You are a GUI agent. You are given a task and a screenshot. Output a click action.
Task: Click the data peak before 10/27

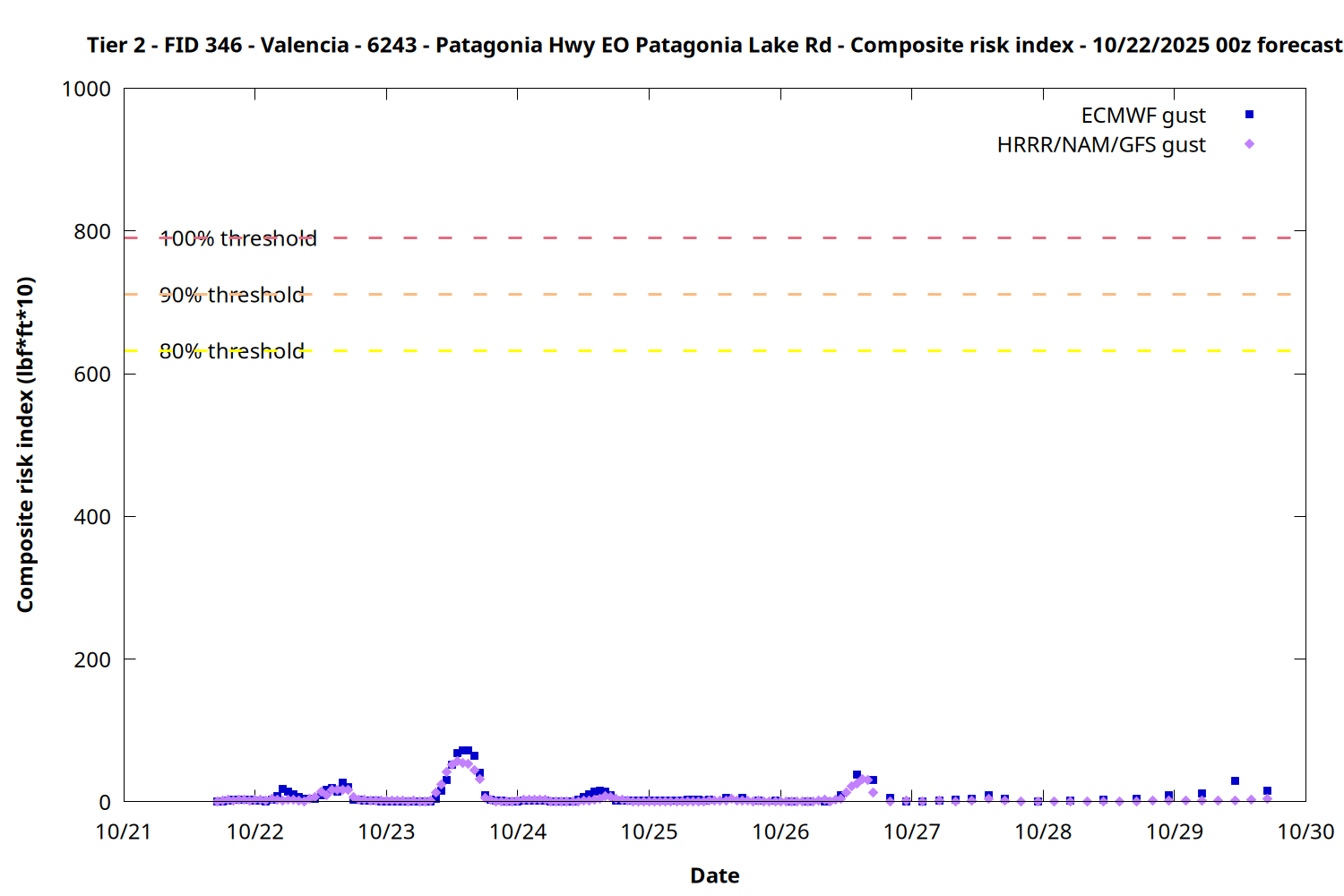coord(857,775)
